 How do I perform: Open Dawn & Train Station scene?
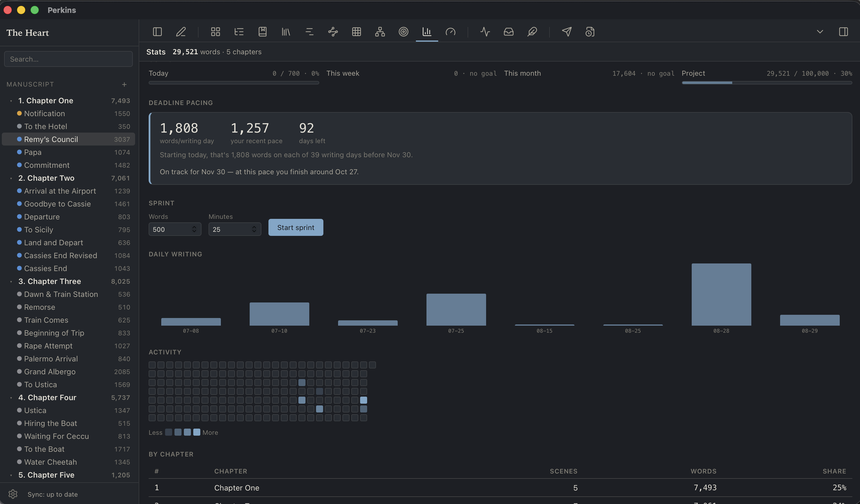[69, 295]
